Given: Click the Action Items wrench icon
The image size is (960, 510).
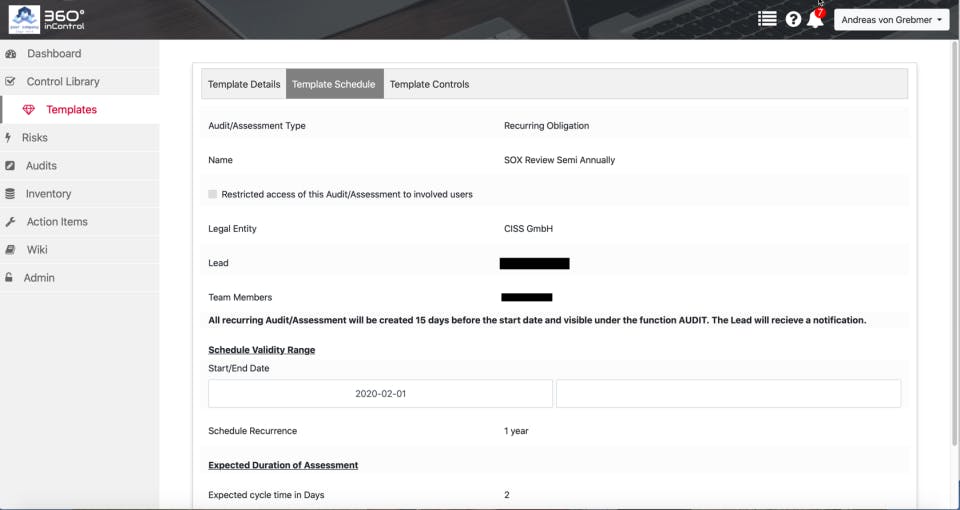Looking at the screenshot, I should (x=10, y=222).
